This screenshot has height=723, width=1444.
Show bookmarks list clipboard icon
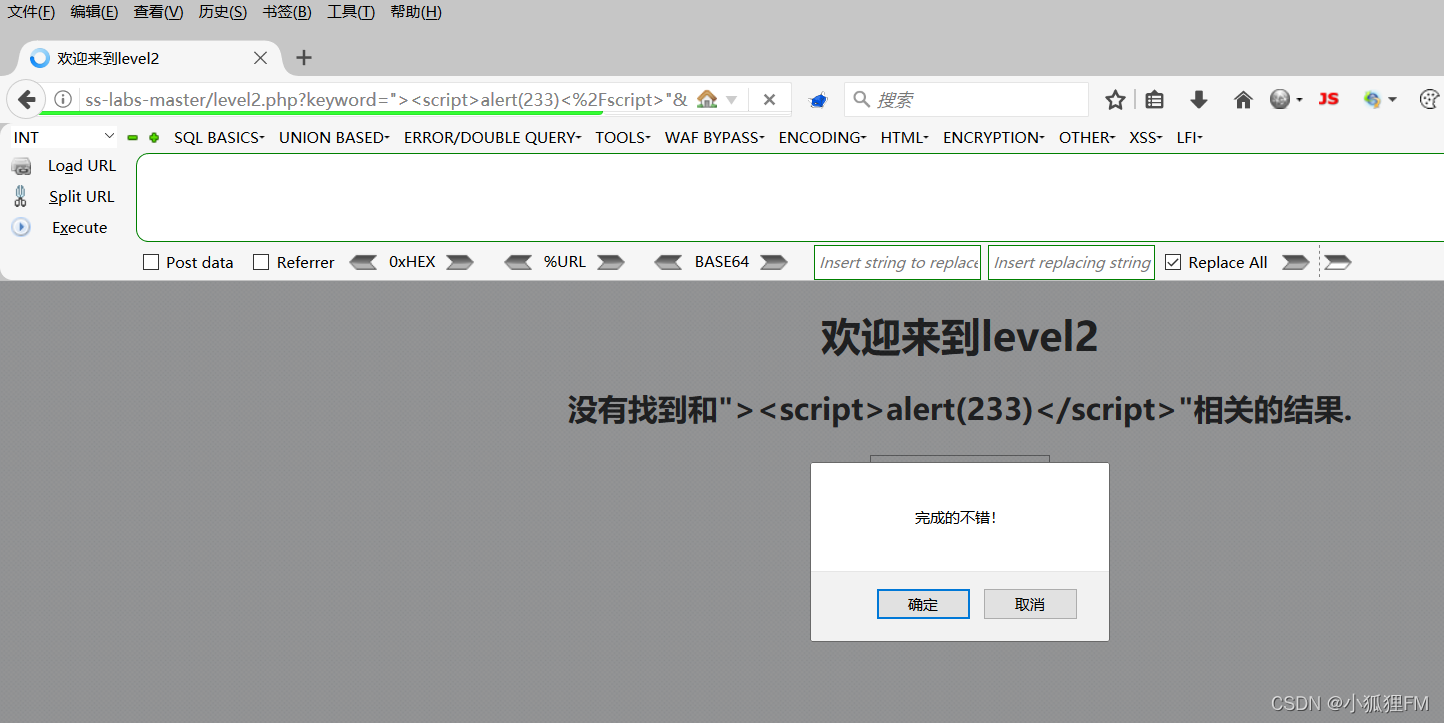[x=1155, y=100]
